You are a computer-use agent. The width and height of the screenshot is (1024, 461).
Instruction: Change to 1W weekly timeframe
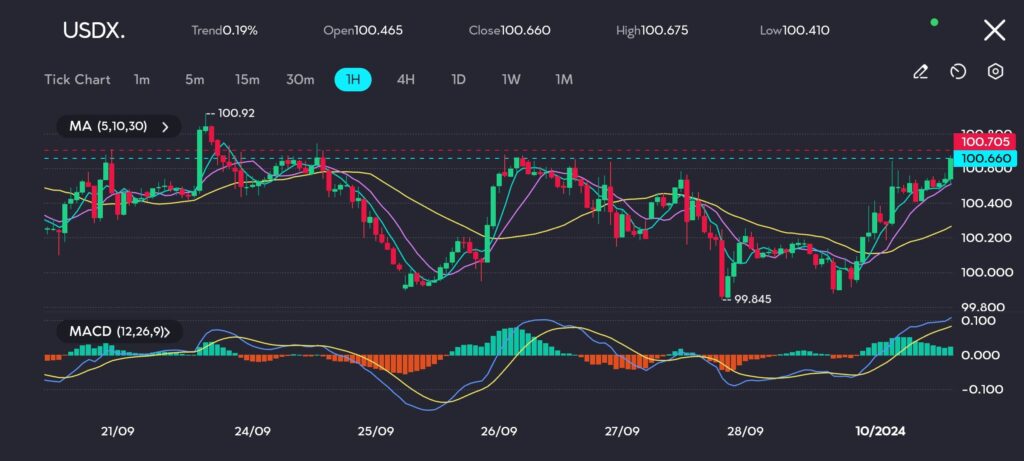(511, 79)
